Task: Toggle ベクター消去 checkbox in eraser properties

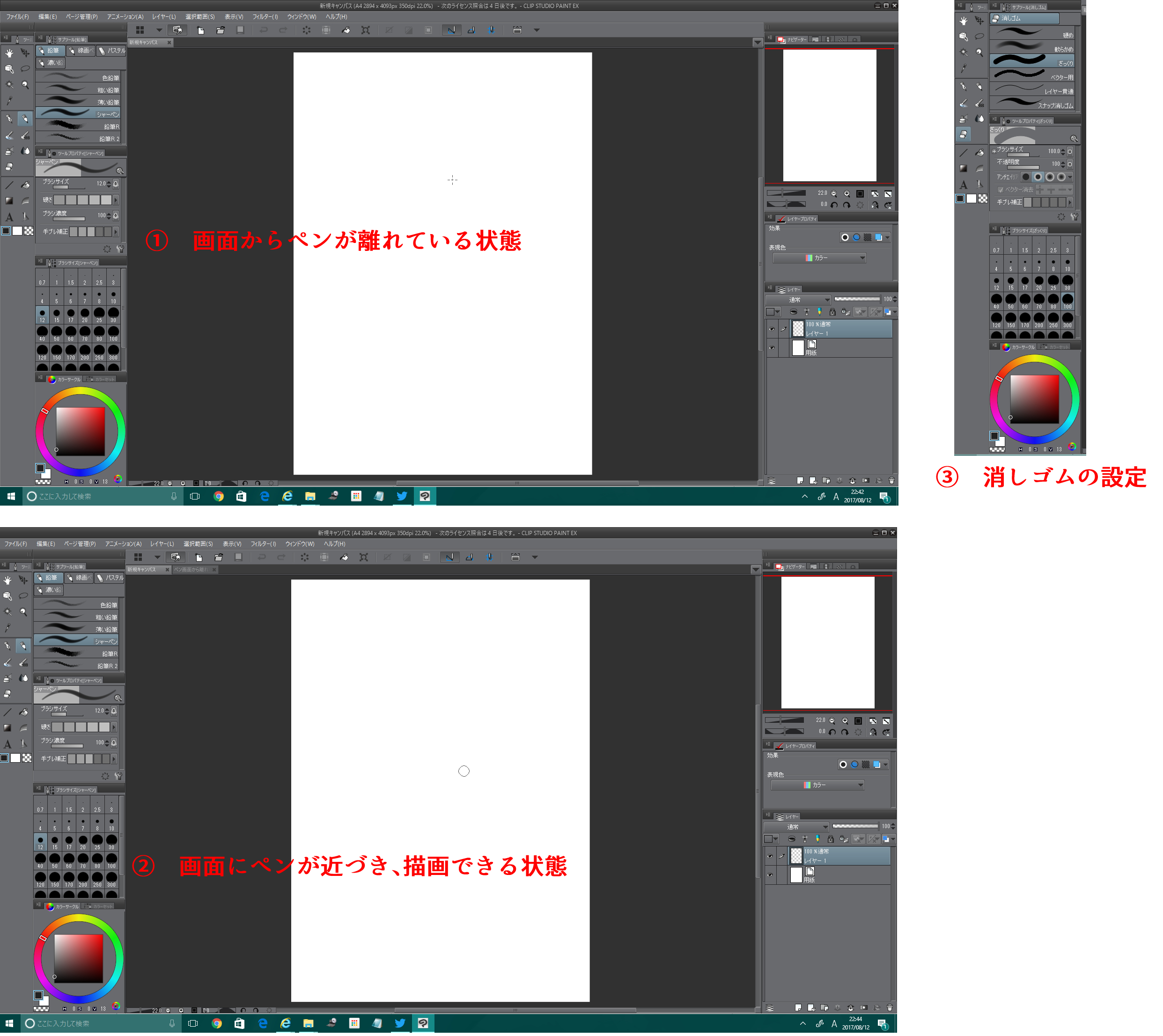Action: coord(1000,190)
